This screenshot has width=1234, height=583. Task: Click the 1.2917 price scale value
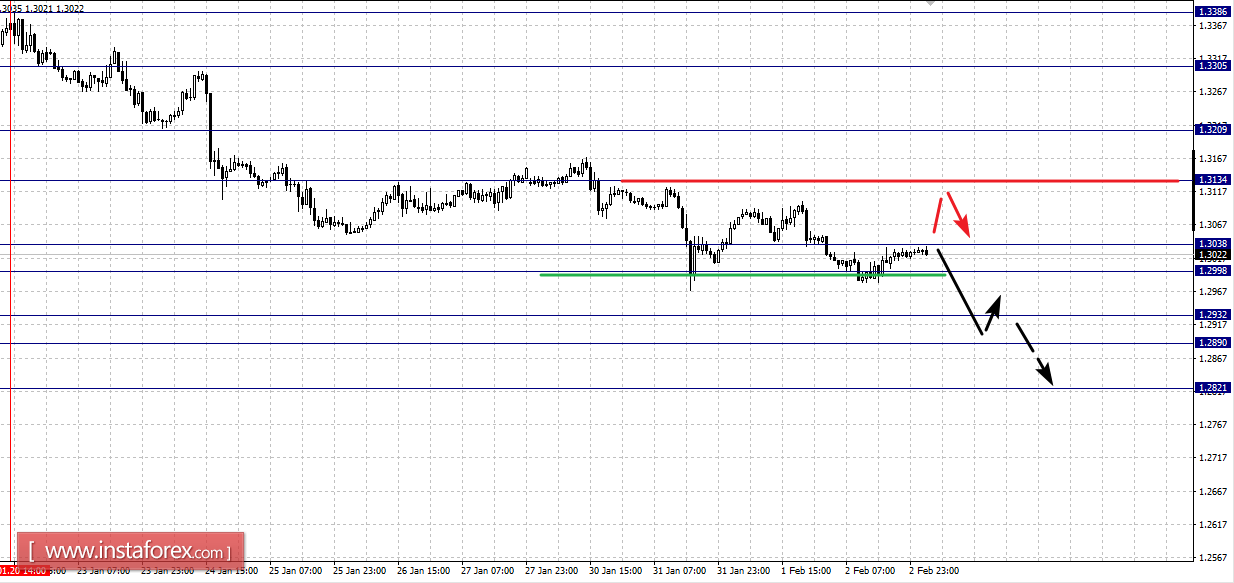coord(1213,325)
